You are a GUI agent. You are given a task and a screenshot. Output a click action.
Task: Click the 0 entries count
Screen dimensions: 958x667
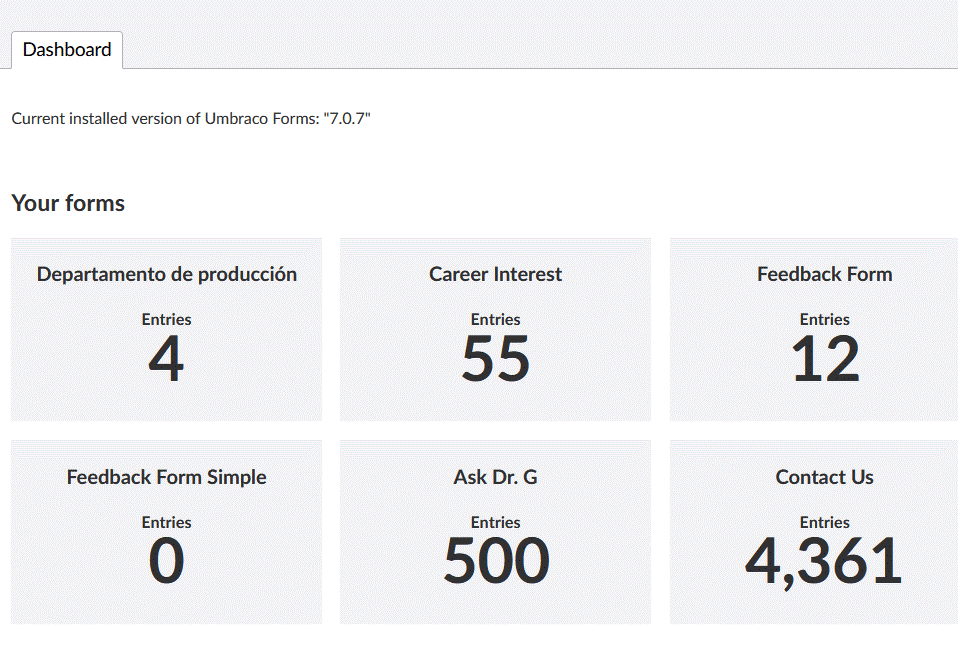166,561
